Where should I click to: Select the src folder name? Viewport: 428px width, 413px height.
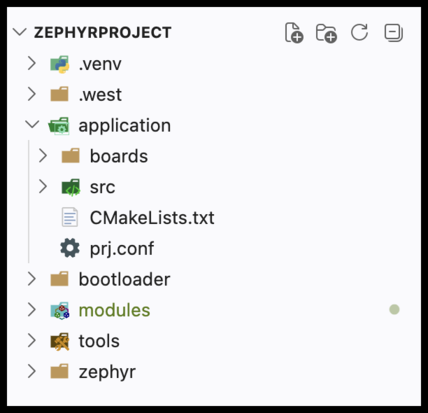(x=103, y=187)
